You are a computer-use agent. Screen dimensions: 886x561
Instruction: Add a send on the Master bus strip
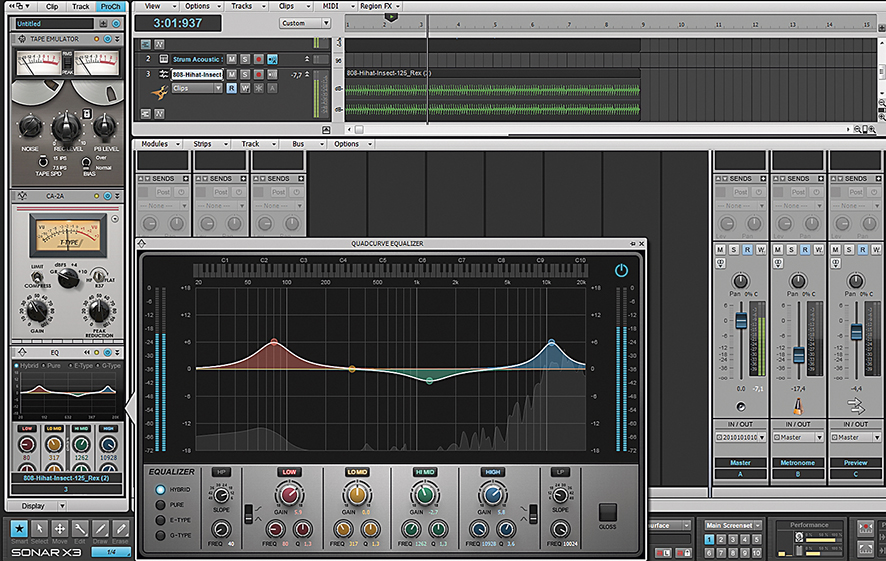[763, 179]
